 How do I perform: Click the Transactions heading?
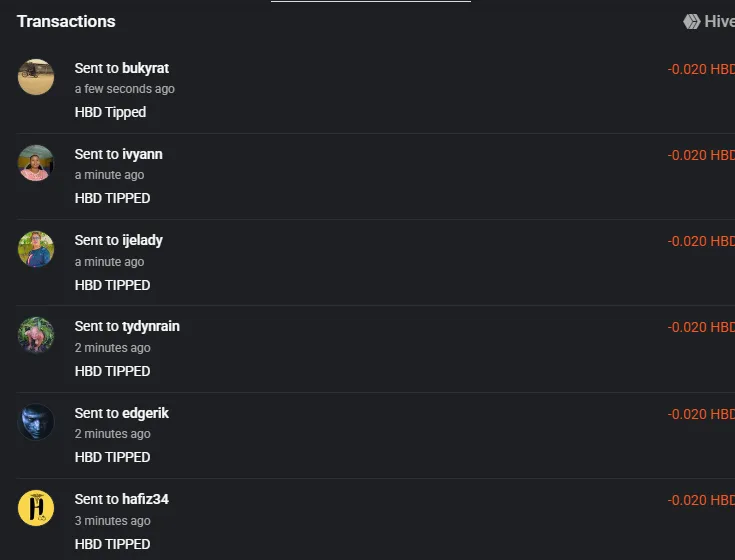66,22
